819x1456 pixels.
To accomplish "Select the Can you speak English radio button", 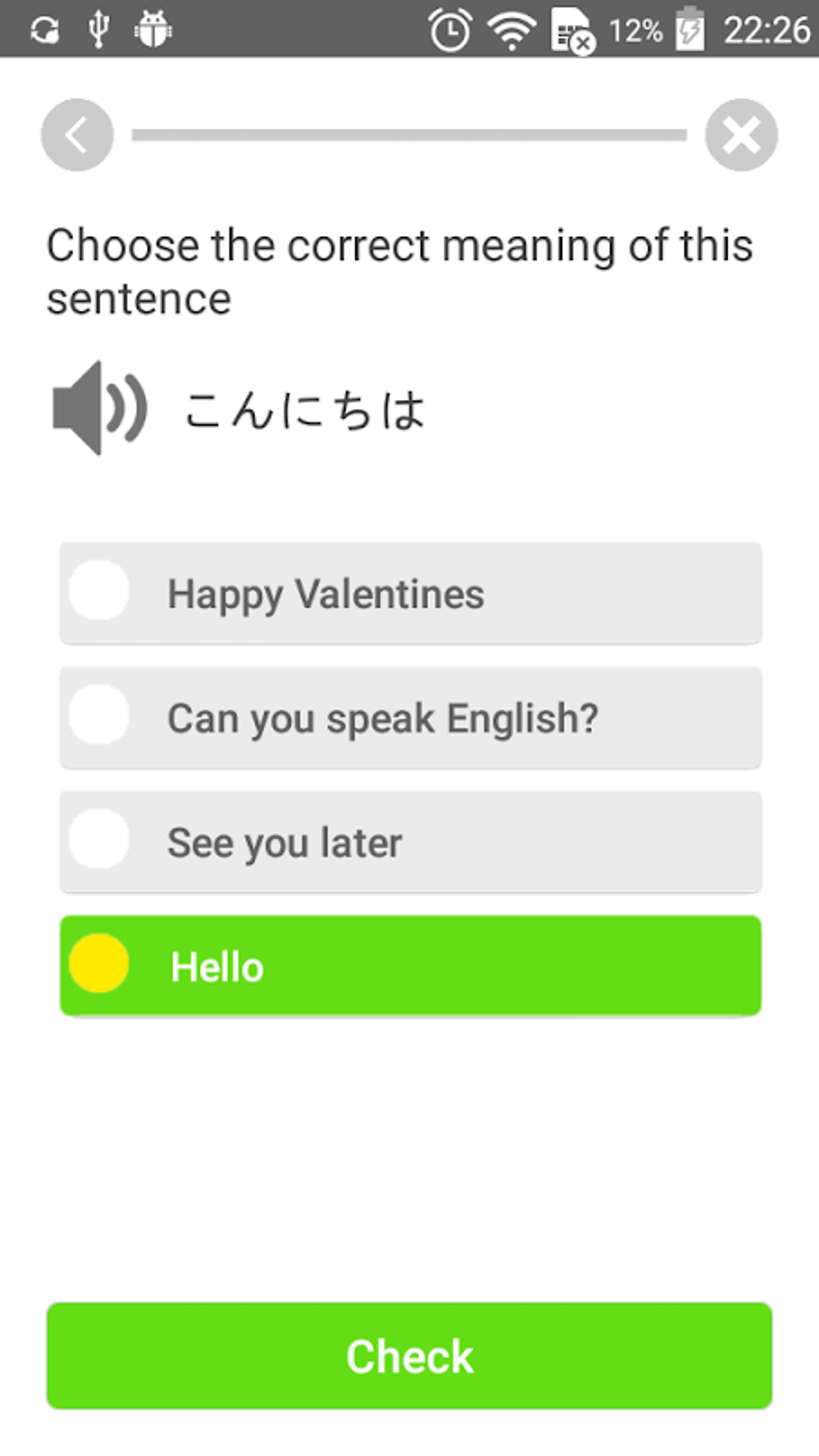I will pos(100,716).
